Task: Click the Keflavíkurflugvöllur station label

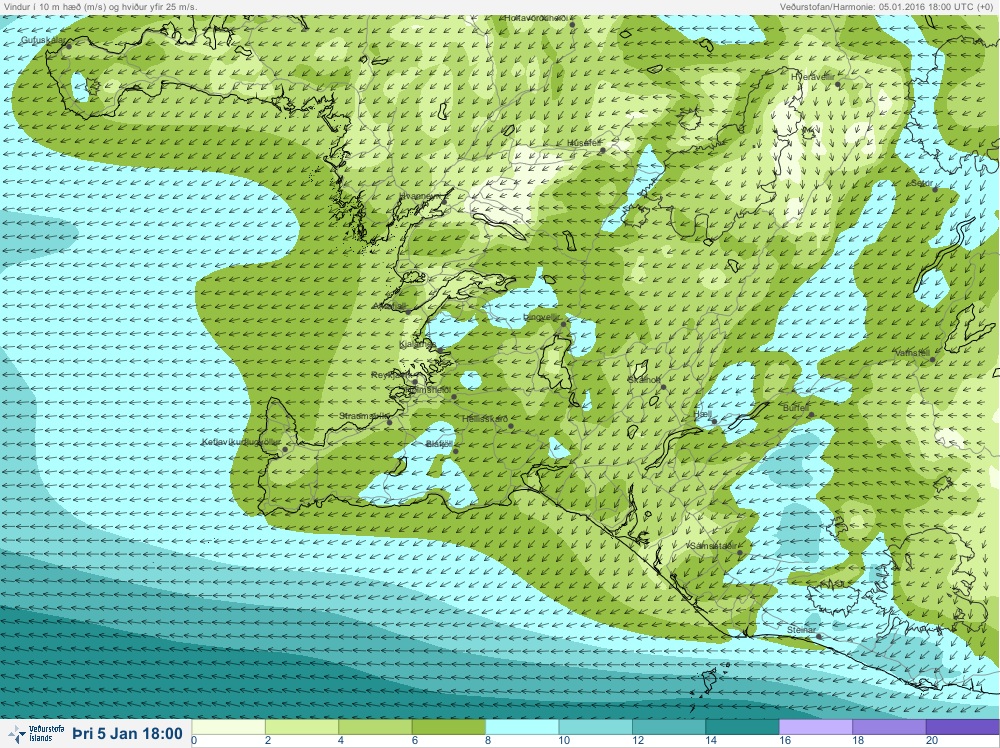Action: 241,442
